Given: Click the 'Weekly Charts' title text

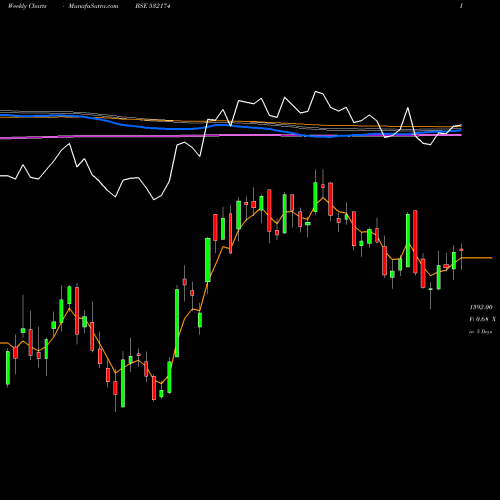Looking at the screenshot, I should (27, 6).
